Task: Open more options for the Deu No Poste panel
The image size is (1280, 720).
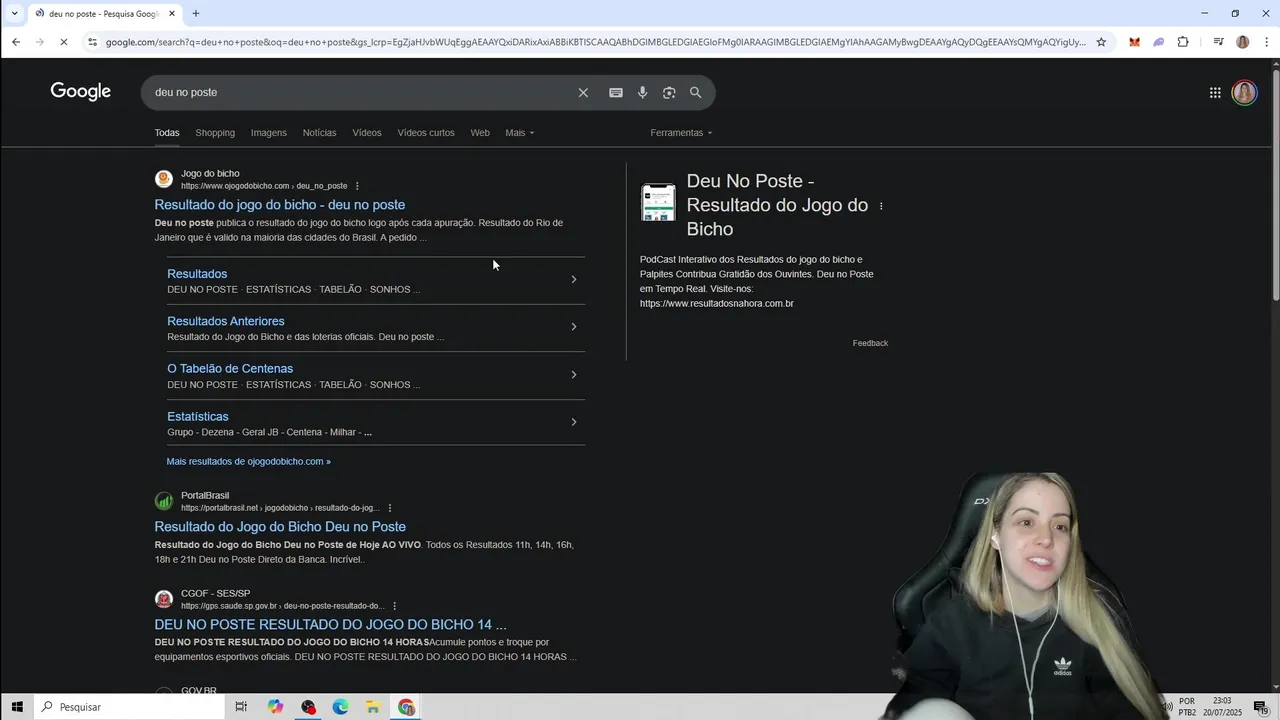Action: pos(881,206)
